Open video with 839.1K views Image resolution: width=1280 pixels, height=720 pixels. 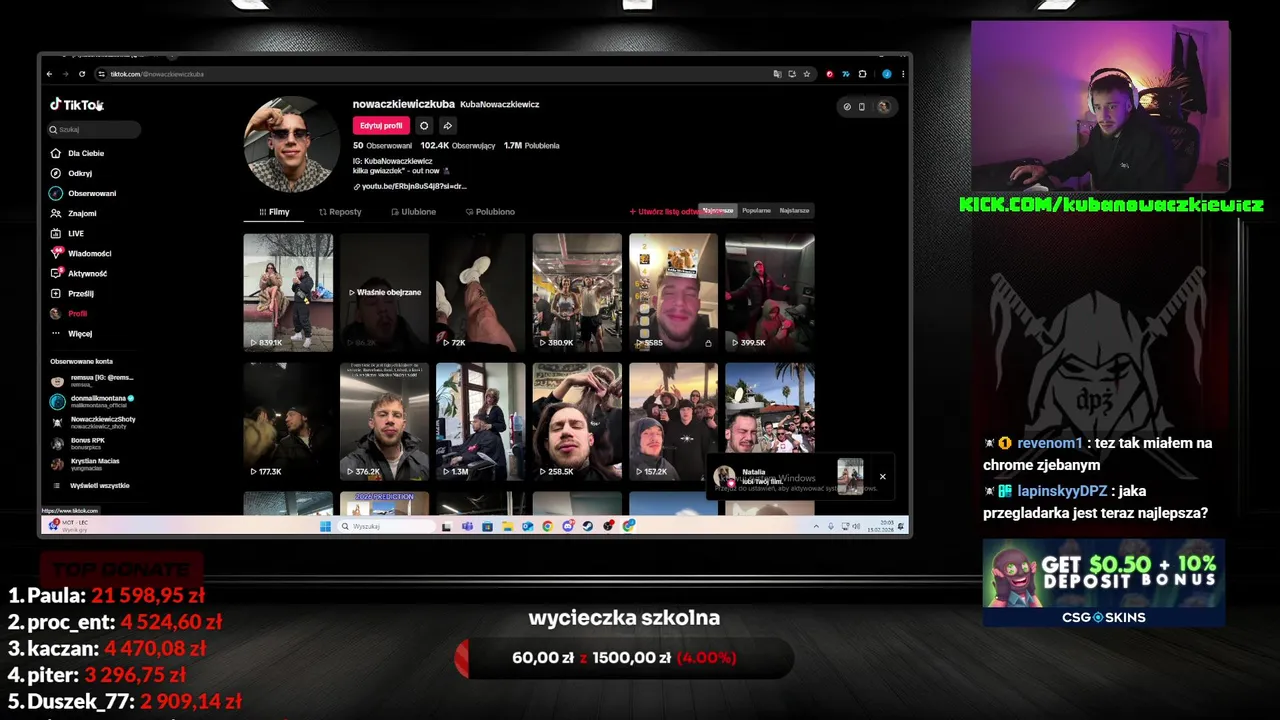(288, 292)
